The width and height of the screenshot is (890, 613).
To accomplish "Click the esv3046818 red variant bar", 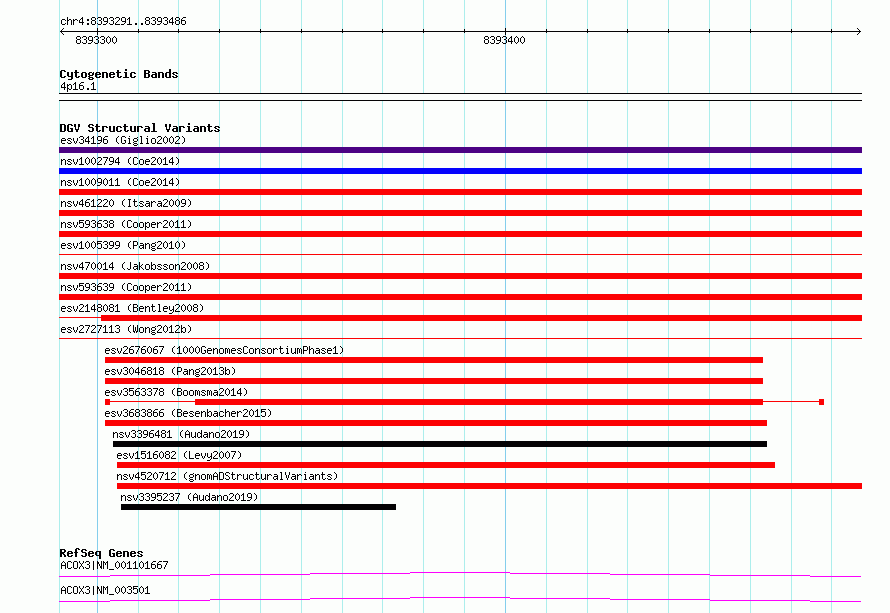I will tap(434, 381).
